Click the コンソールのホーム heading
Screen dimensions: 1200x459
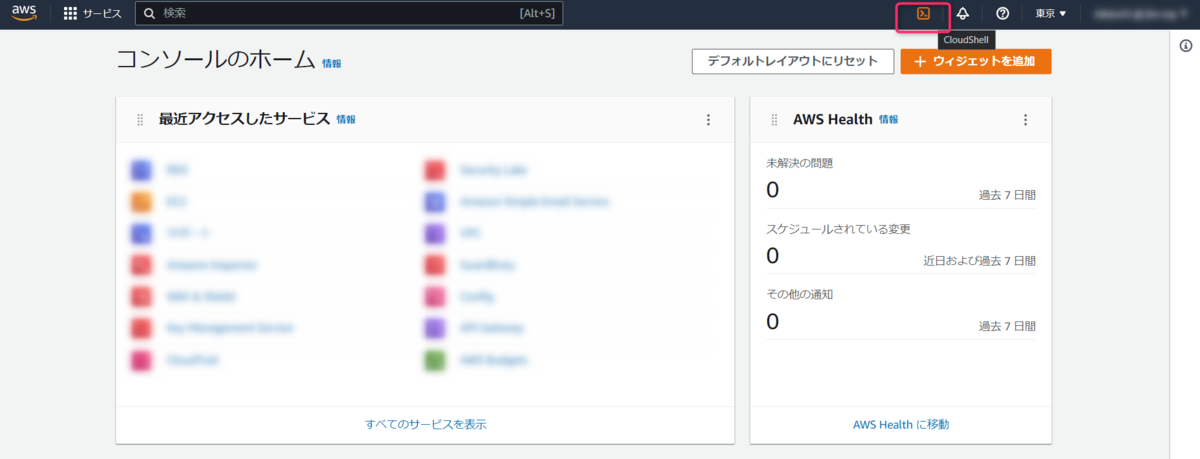click(216, 60)
